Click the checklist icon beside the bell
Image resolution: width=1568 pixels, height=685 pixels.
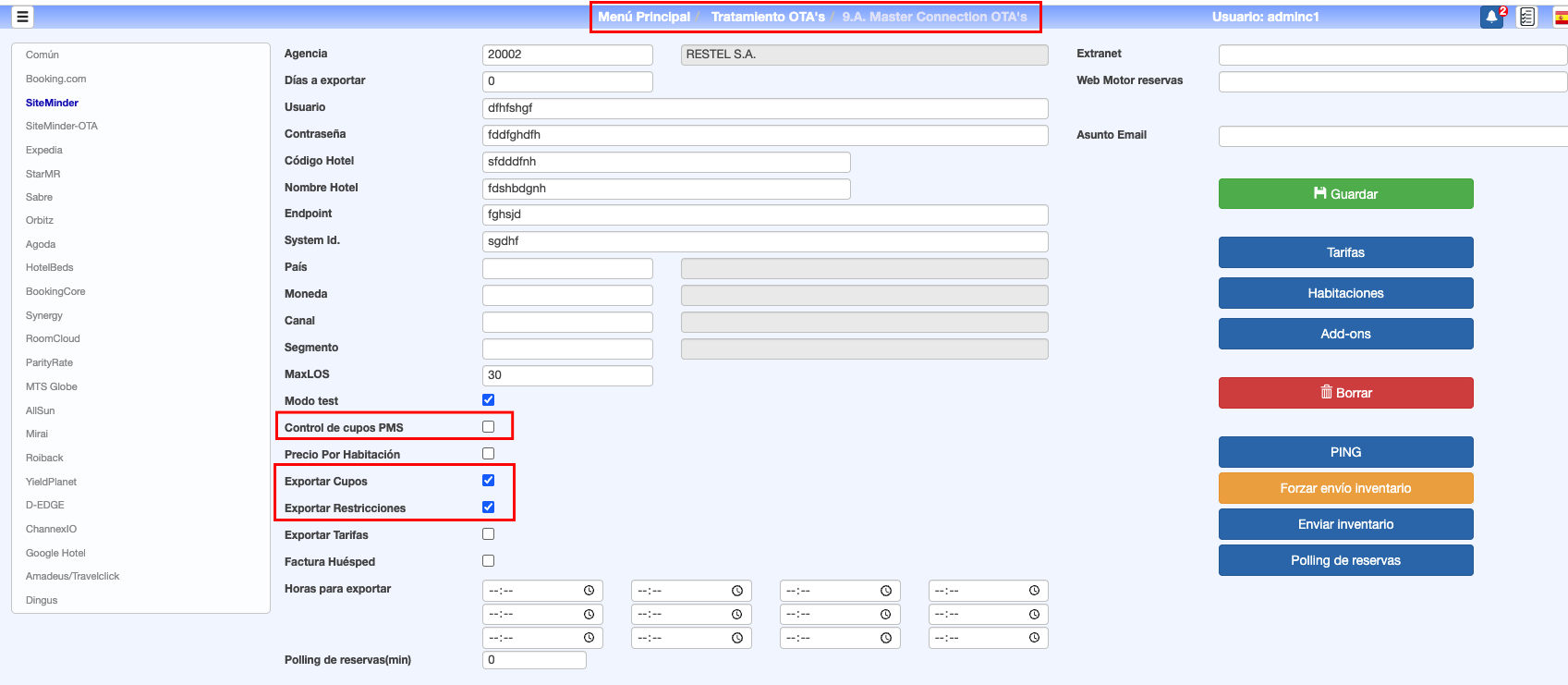click(x=1527, y=17)
